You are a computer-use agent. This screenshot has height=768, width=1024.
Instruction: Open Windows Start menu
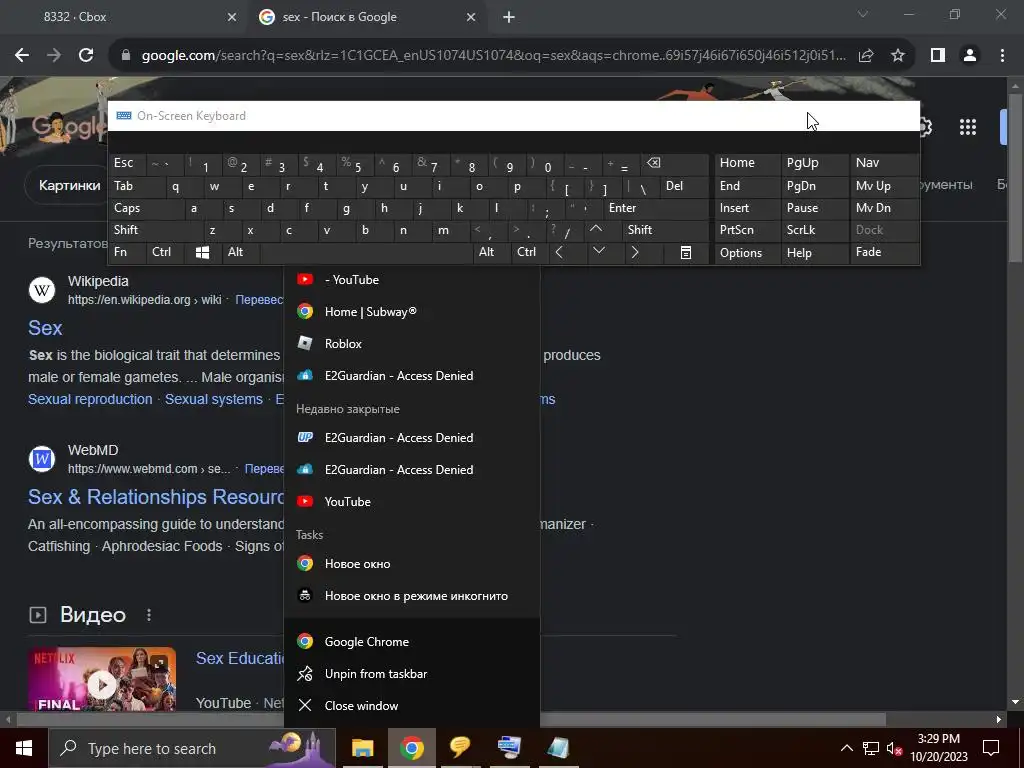24,748
